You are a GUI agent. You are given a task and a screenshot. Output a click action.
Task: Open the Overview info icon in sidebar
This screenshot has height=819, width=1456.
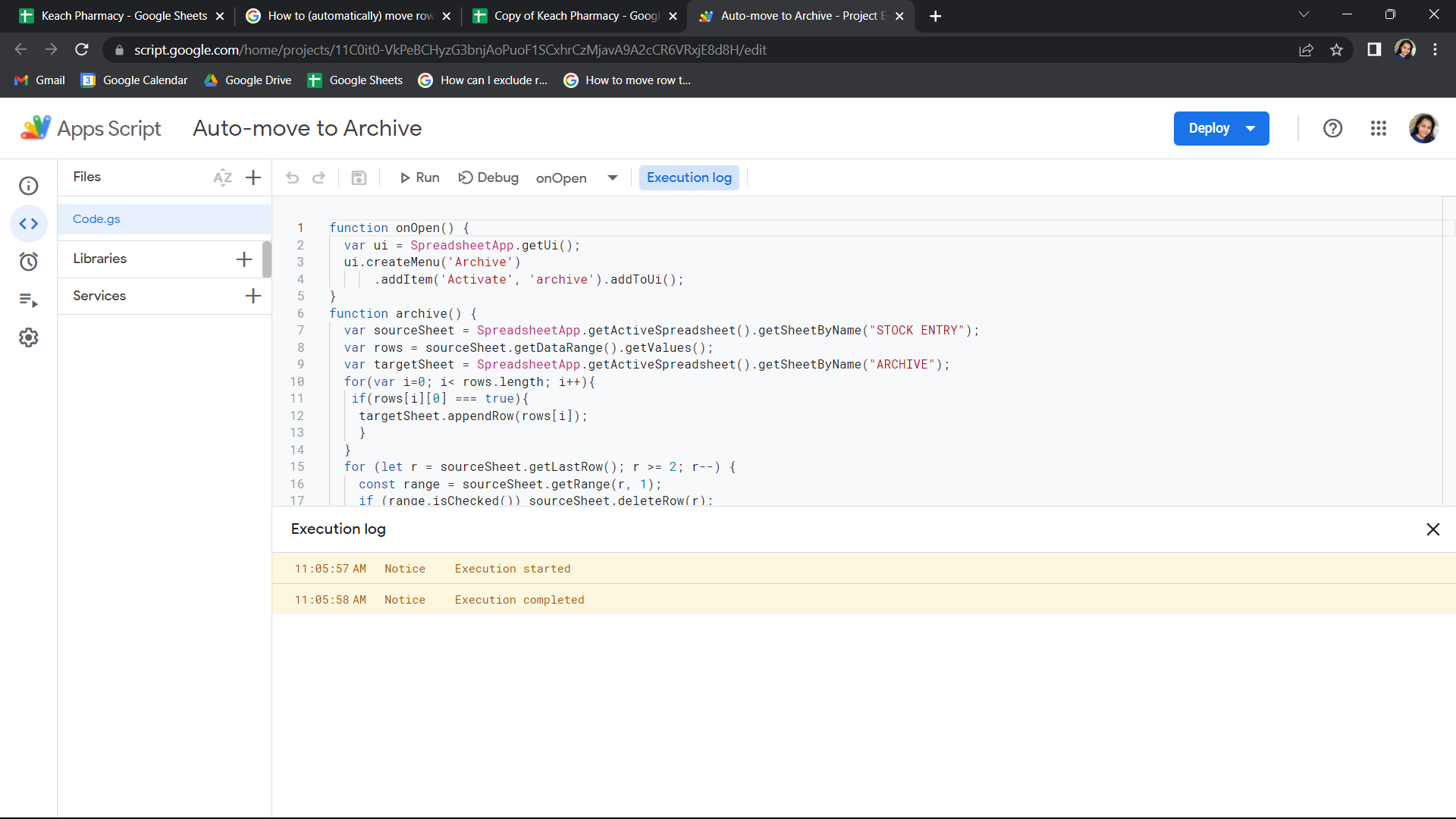pos(29,186)
